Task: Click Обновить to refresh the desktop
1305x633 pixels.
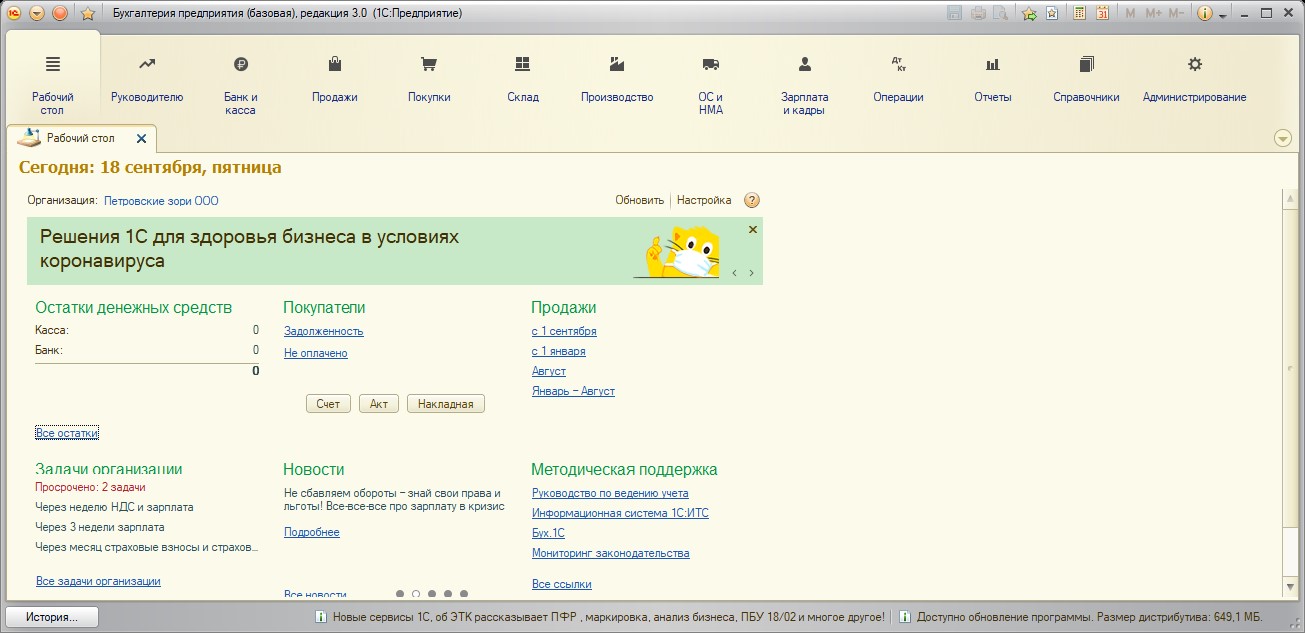Action: [639, 200]
